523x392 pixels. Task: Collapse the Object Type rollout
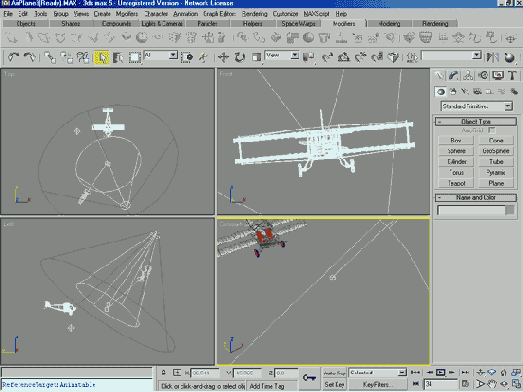click(x=476, y=121)
